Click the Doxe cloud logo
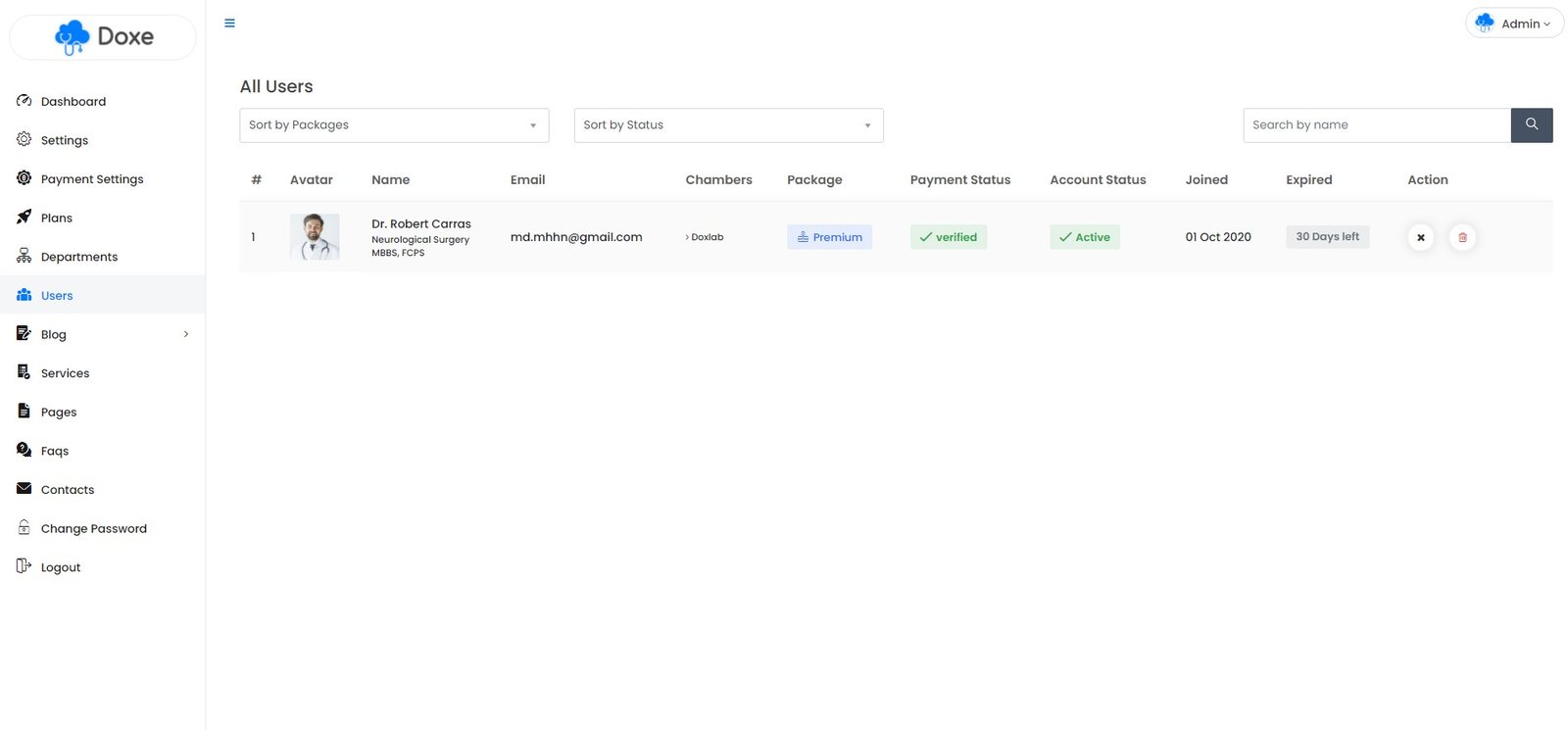This screenshot has width=1568, height=730. click(x=73, y=37)
